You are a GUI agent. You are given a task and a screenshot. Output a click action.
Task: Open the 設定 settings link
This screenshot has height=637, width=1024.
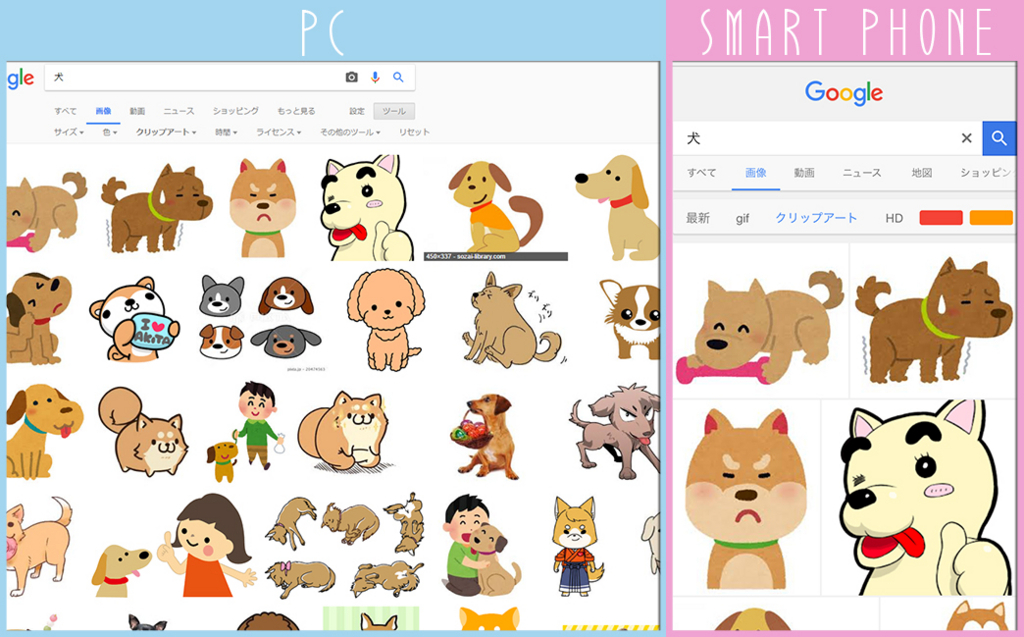[x=357, y=111]
